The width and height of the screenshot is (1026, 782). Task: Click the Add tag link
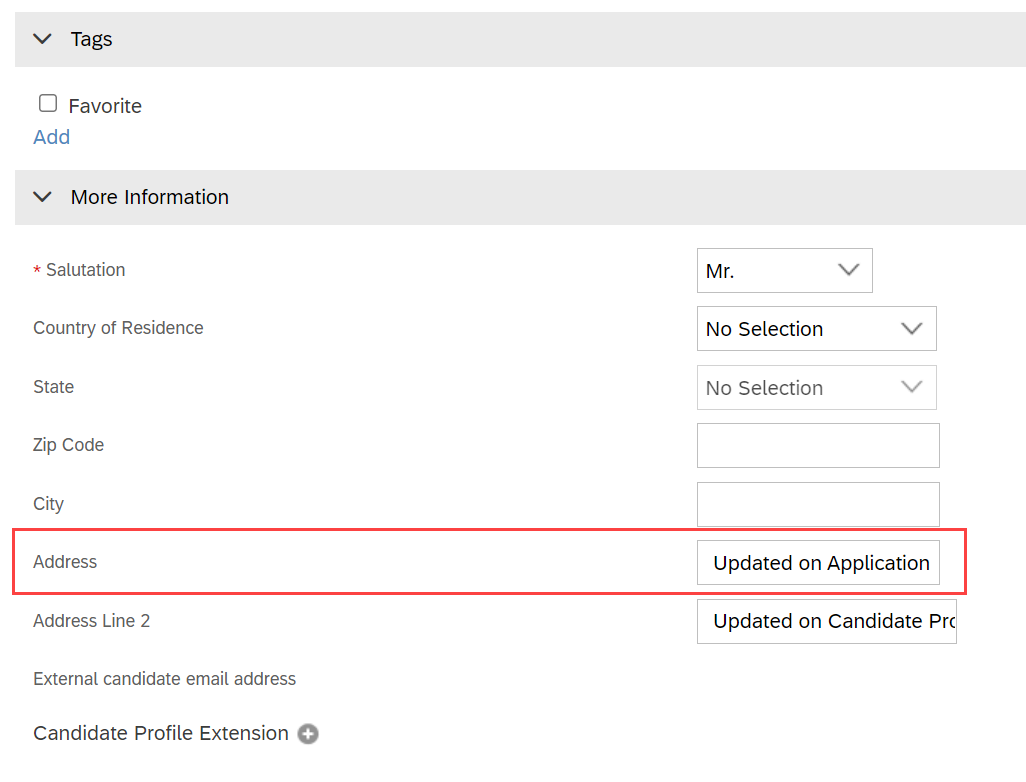52,137
